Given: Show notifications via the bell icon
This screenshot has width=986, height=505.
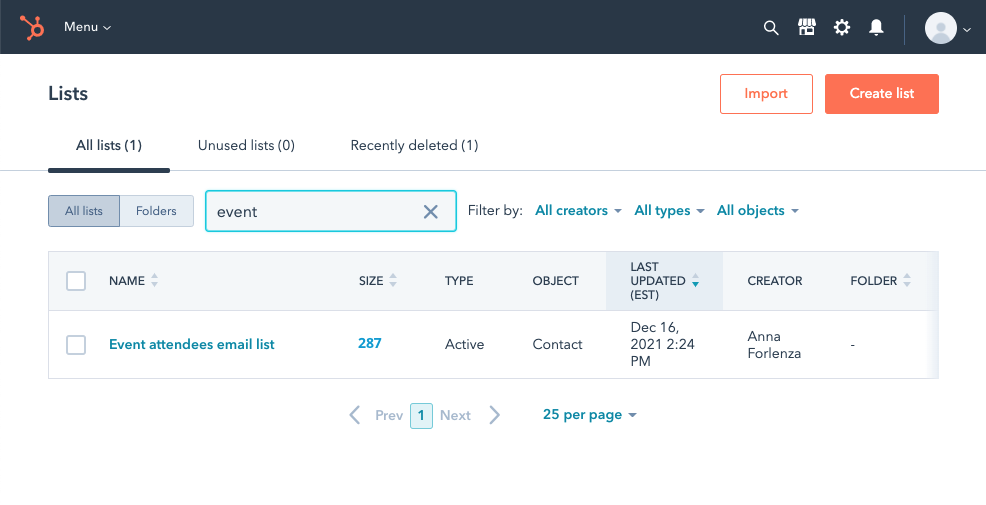Looking at the screenshot, I should [876, 28].
